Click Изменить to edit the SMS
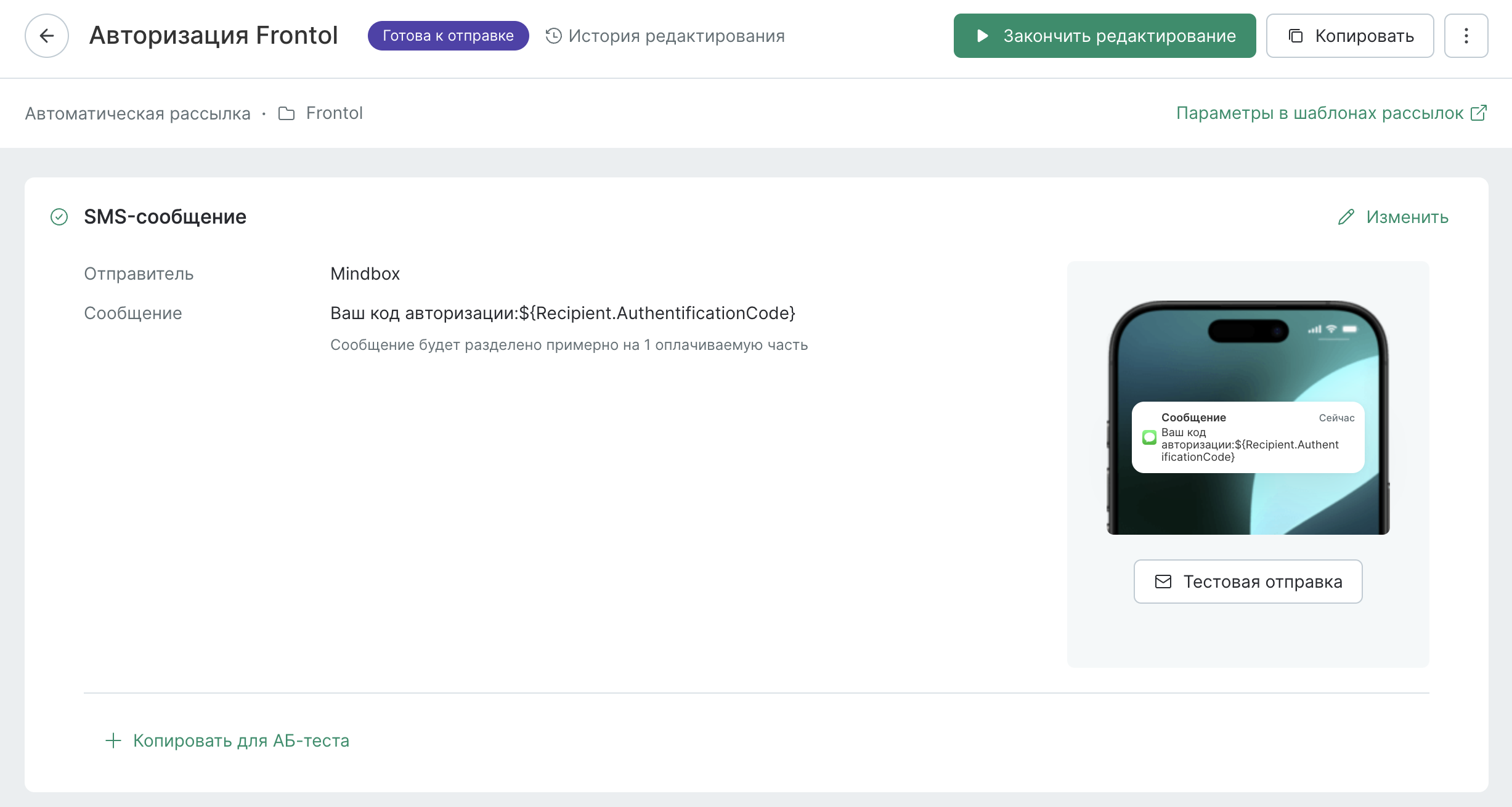This screenshot has height=807, width=1512. (x=1407, y=217)
